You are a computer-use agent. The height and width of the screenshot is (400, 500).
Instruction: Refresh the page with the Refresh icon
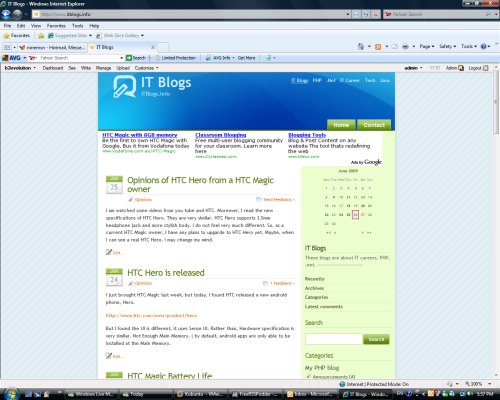coord(366,14)
